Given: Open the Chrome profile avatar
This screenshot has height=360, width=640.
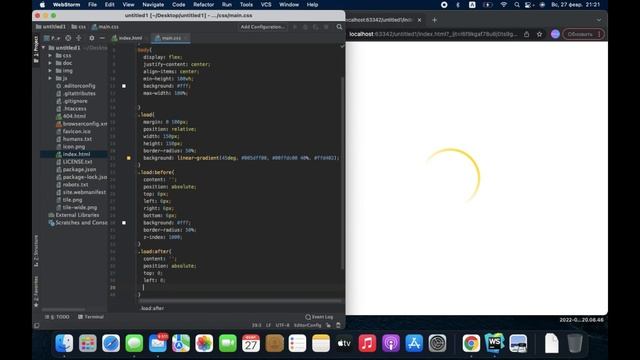Looking at the screenshot, I should click(x=555, y=34).
